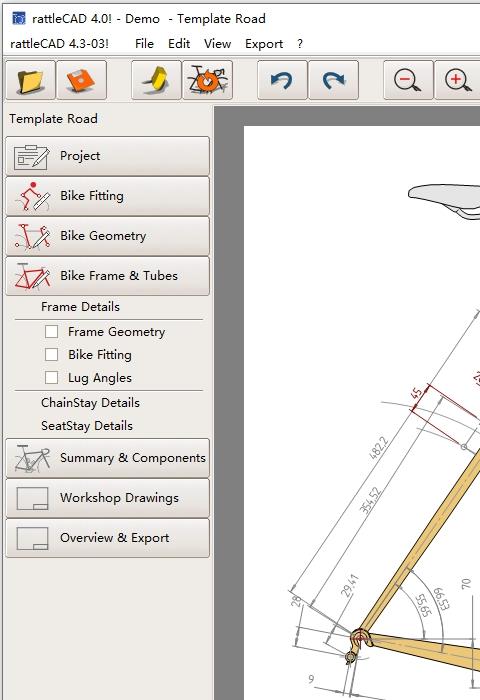
Task: Click the rattleCAD app icon in title bar
Action: pyautogui.click(x=19, y=18)
